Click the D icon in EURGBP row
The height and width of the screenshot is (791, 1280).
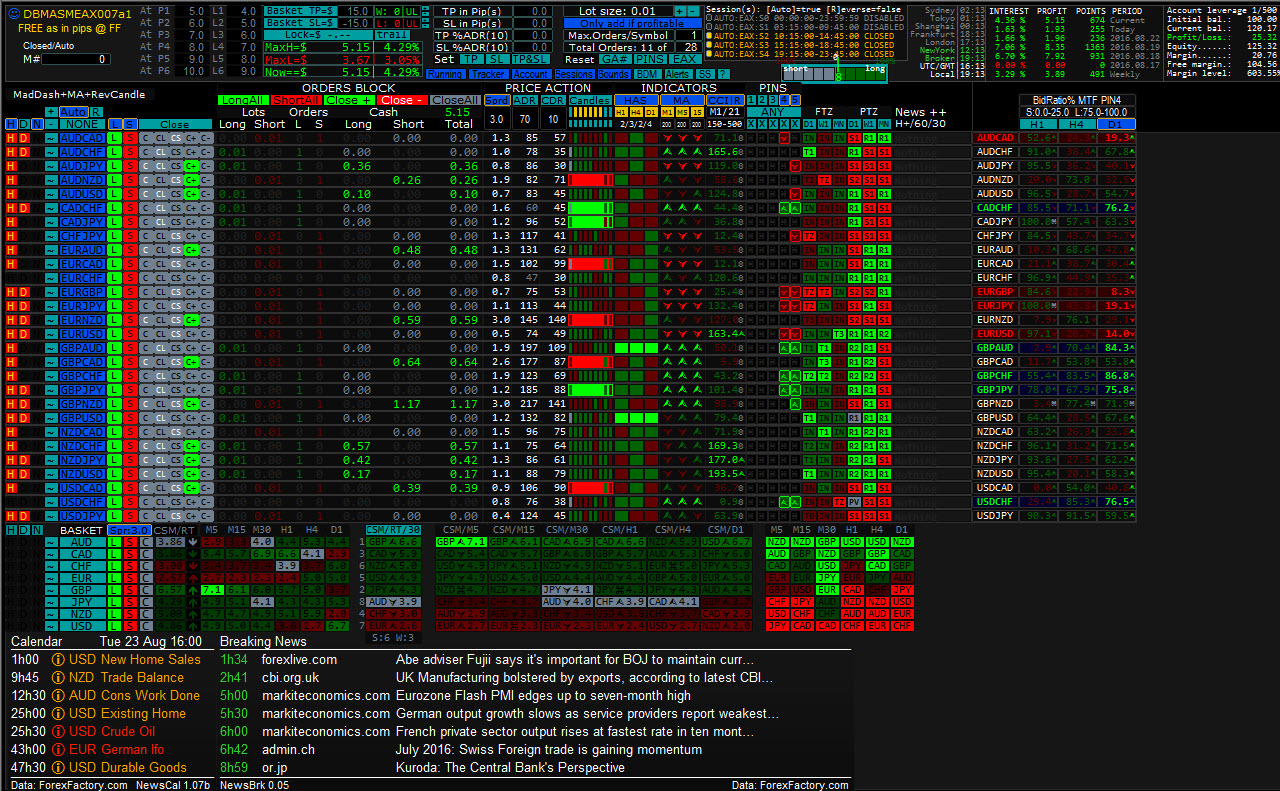pyautogui.click(x=25, y=292)
